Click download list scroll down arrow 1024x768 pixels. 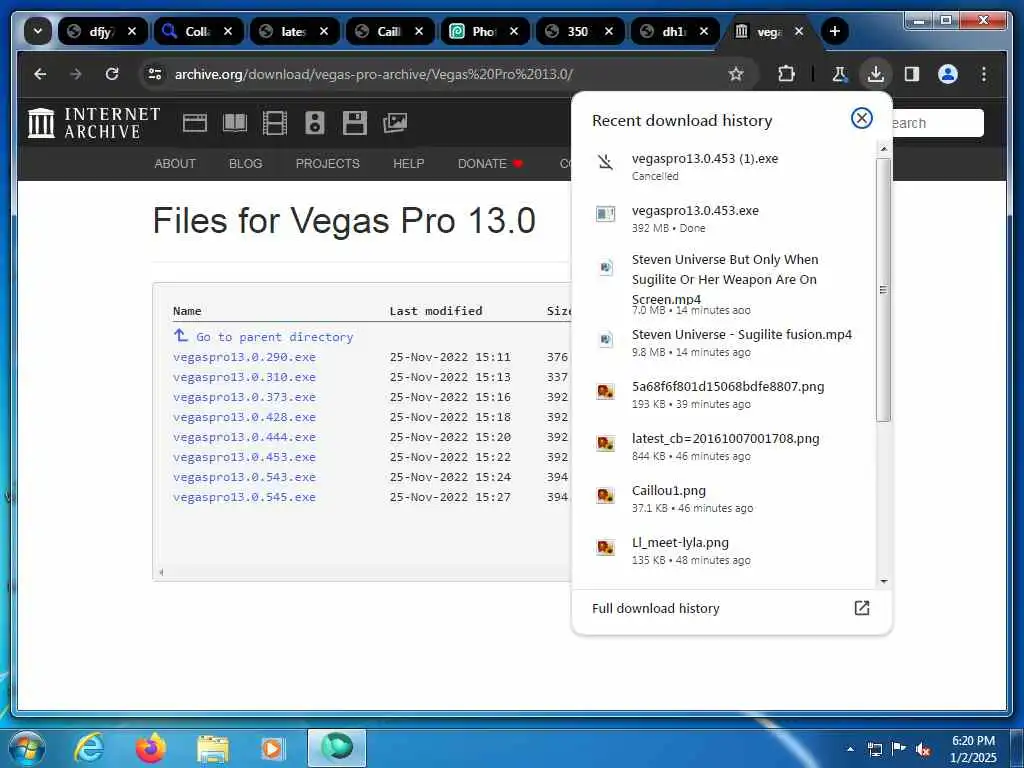coord(884,581)
